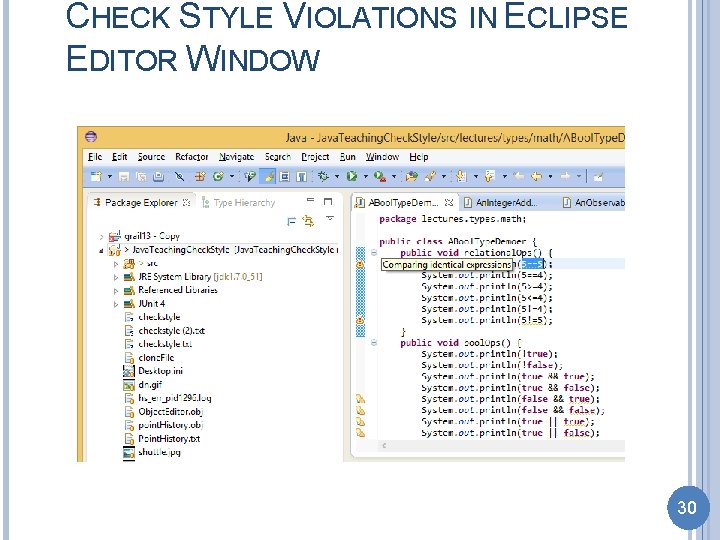Select cloneFile in Package Explorer

pyautogui.click(x=149, y=358)
